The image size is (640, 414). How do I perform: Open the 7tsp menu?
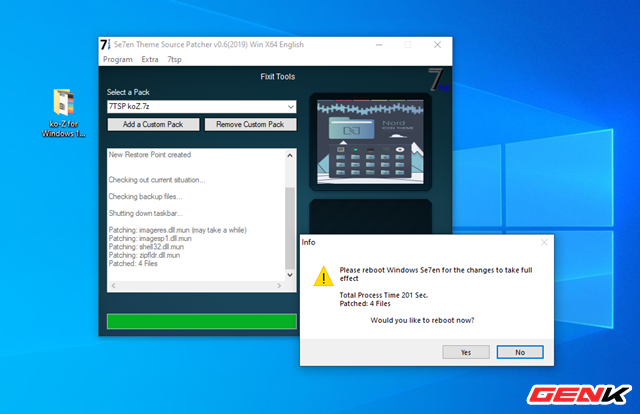click(x=174, y=60)
